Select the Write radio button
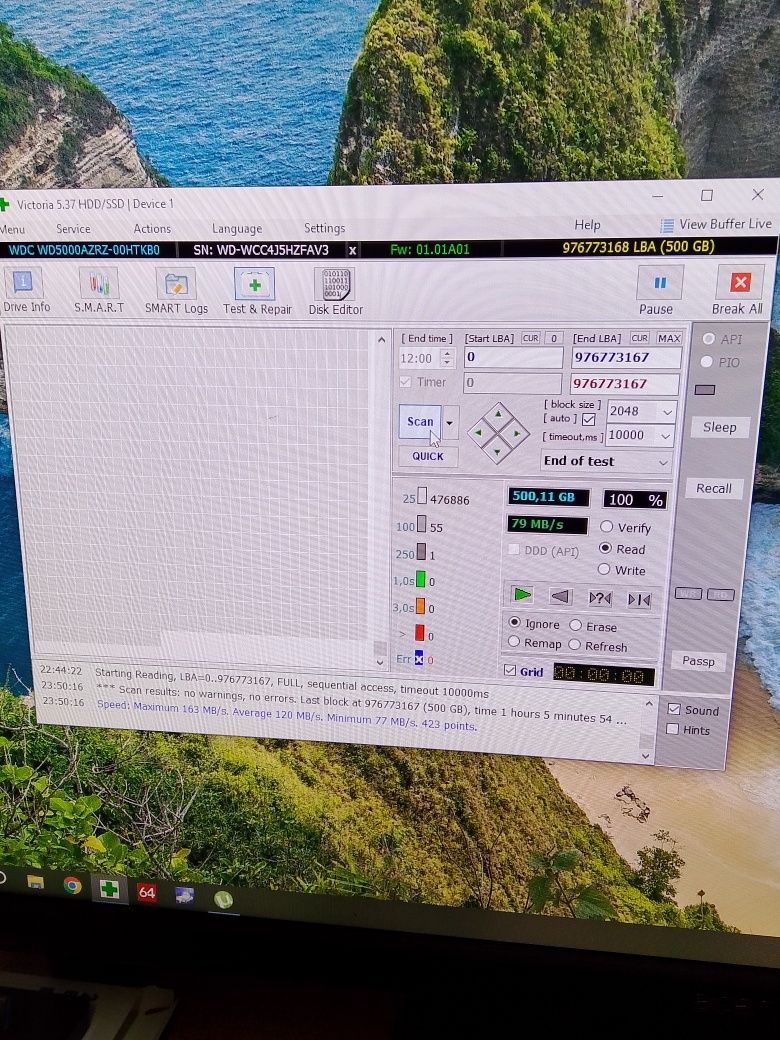Image resolution: width=780 pixels, height=1040 pixels. (x=604, y=568)
